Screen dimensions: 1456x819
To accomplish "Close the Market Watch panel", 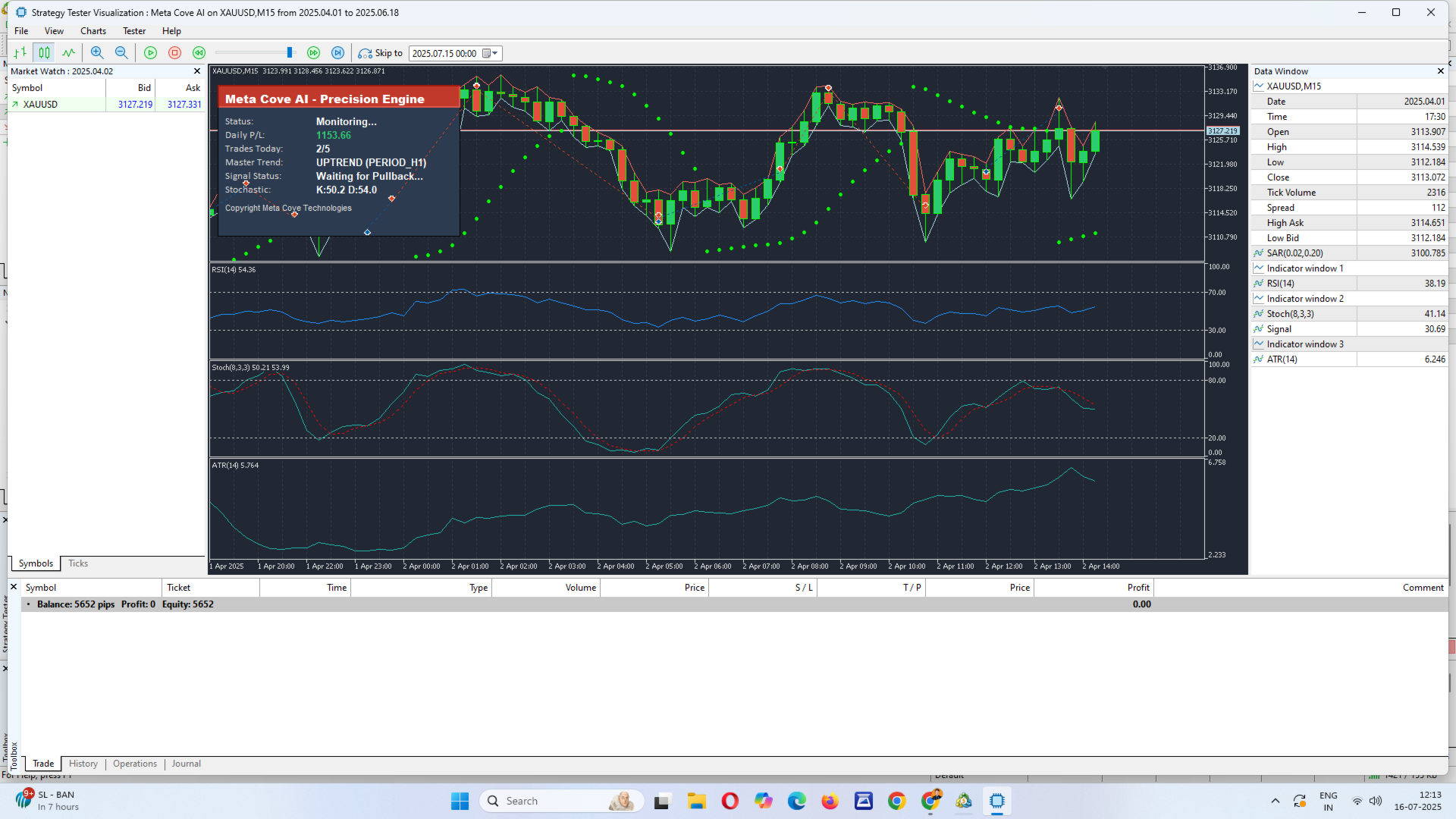I will click(197, 71).
